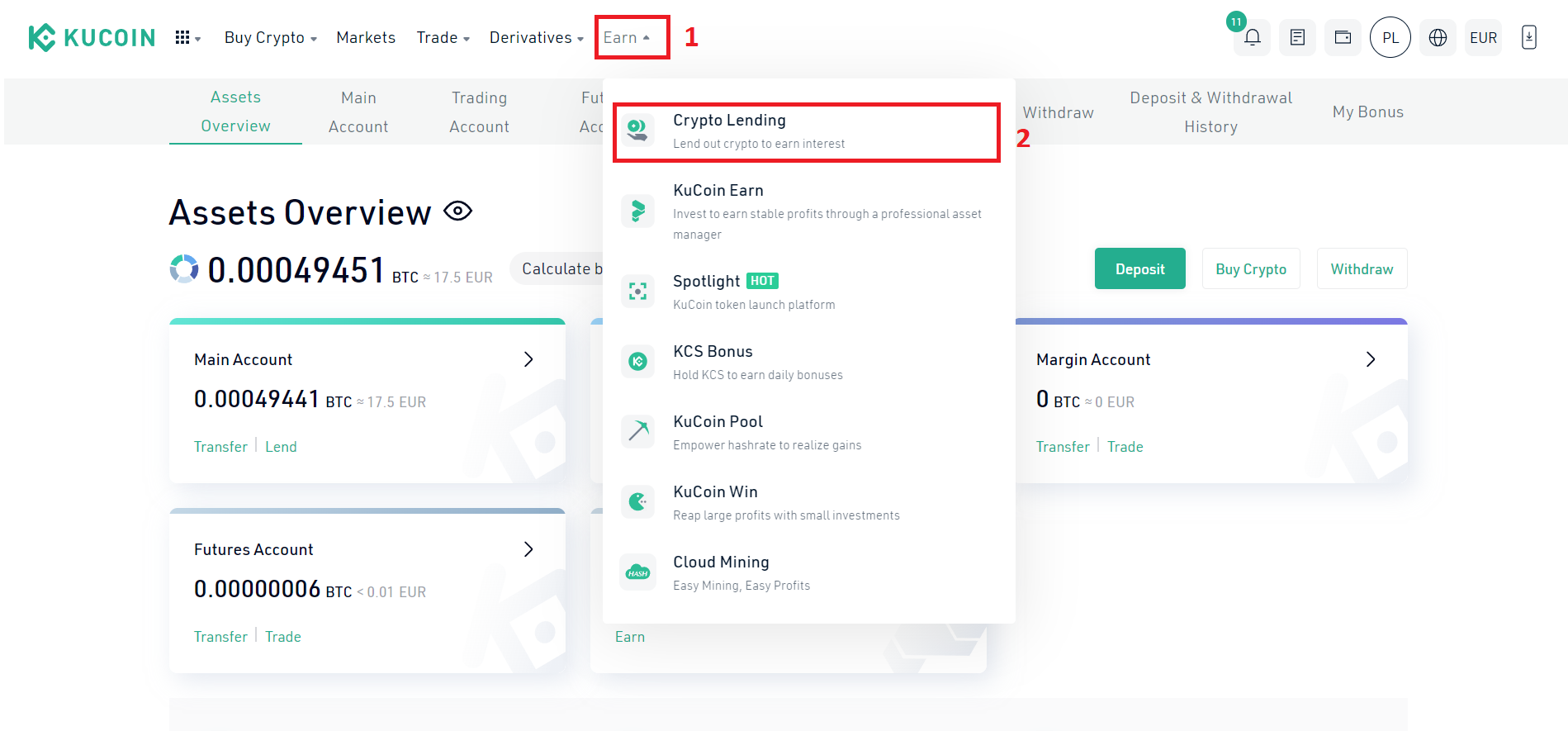Viewport: 1568px width, 731px height.
Task: Click the Assets Overview heading
Action: click(300, 212)
